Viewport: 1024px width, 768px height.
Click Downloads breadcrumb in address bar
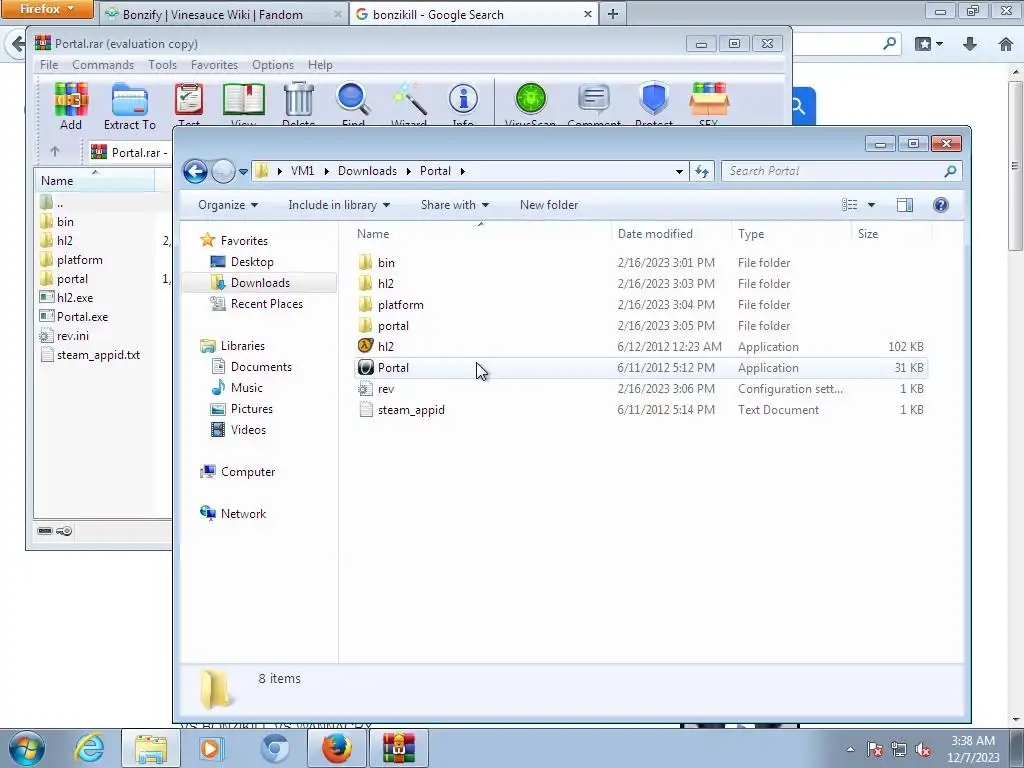point(367,171)
